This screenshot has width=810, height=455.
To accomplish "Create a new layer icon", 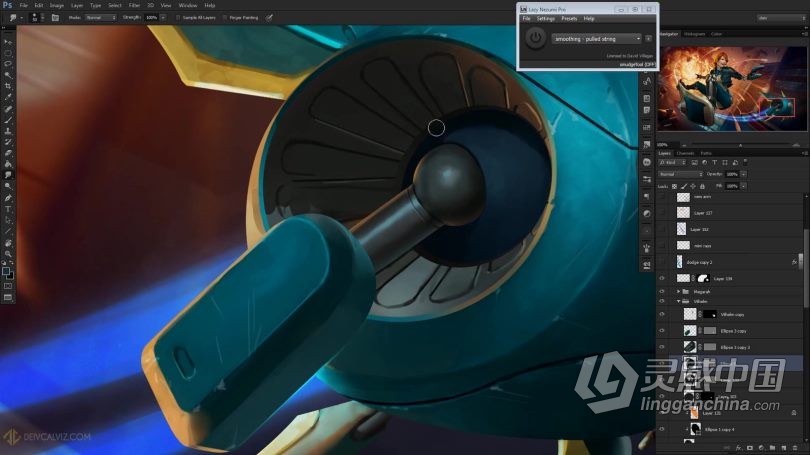I will [x=784, y=448].
